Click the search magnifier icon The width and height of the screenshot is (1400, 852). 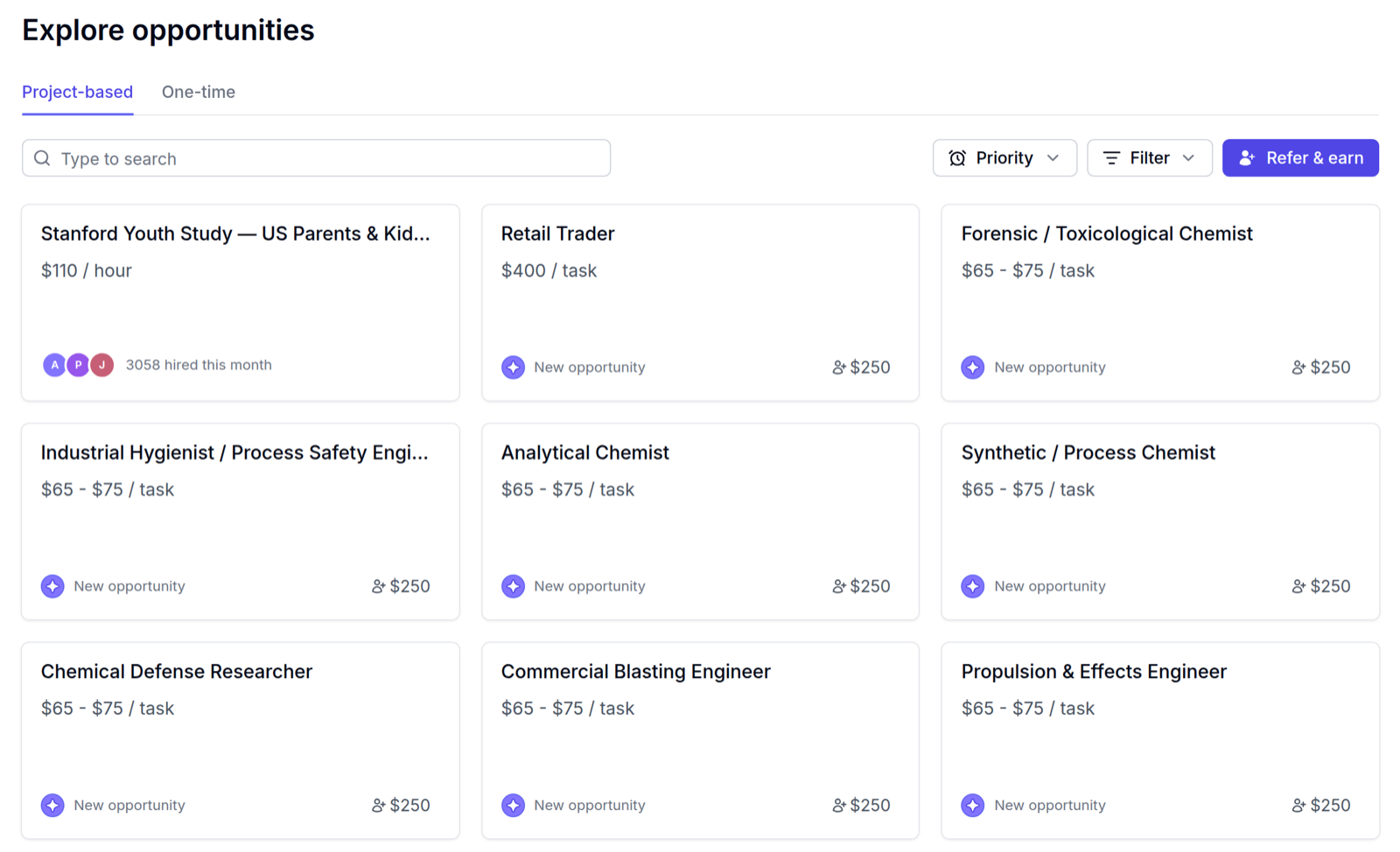(42, 158)
